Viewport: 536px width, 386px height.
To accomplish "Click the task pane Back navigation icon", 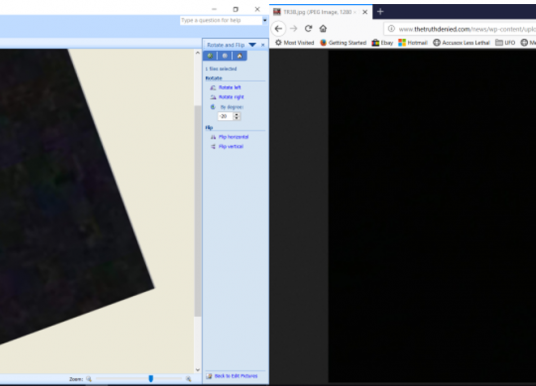I will tap(210, 56).
